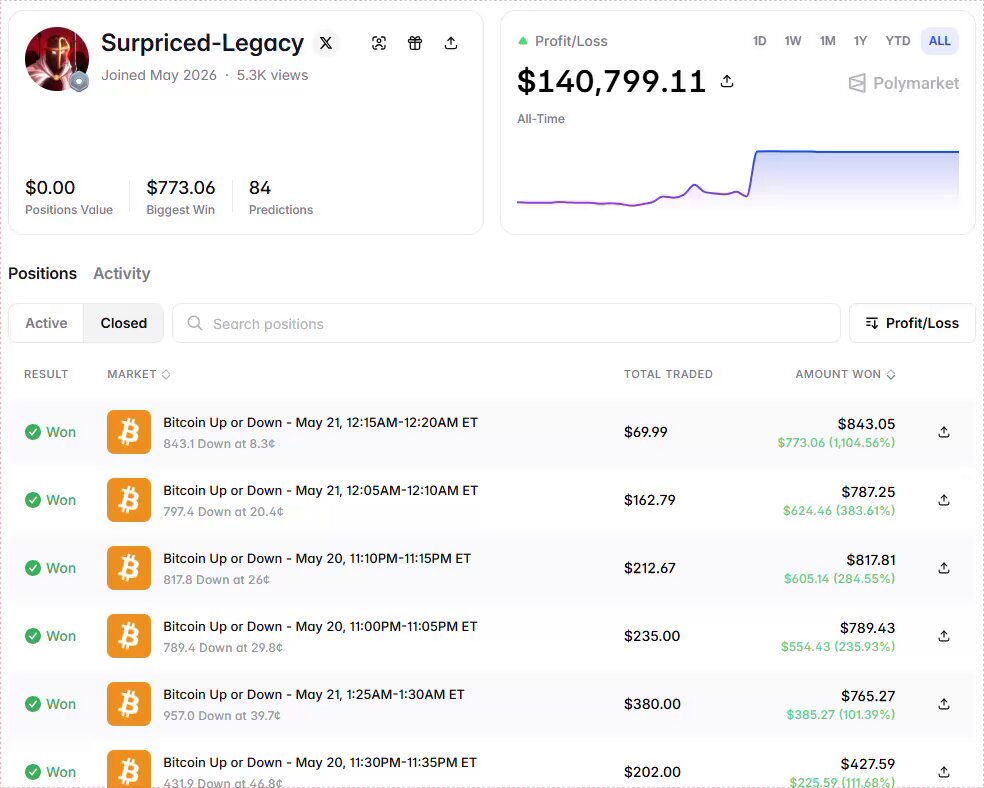Click the gift icon in the profile header
The image size is (984, 788).
(x=415, y=43)
